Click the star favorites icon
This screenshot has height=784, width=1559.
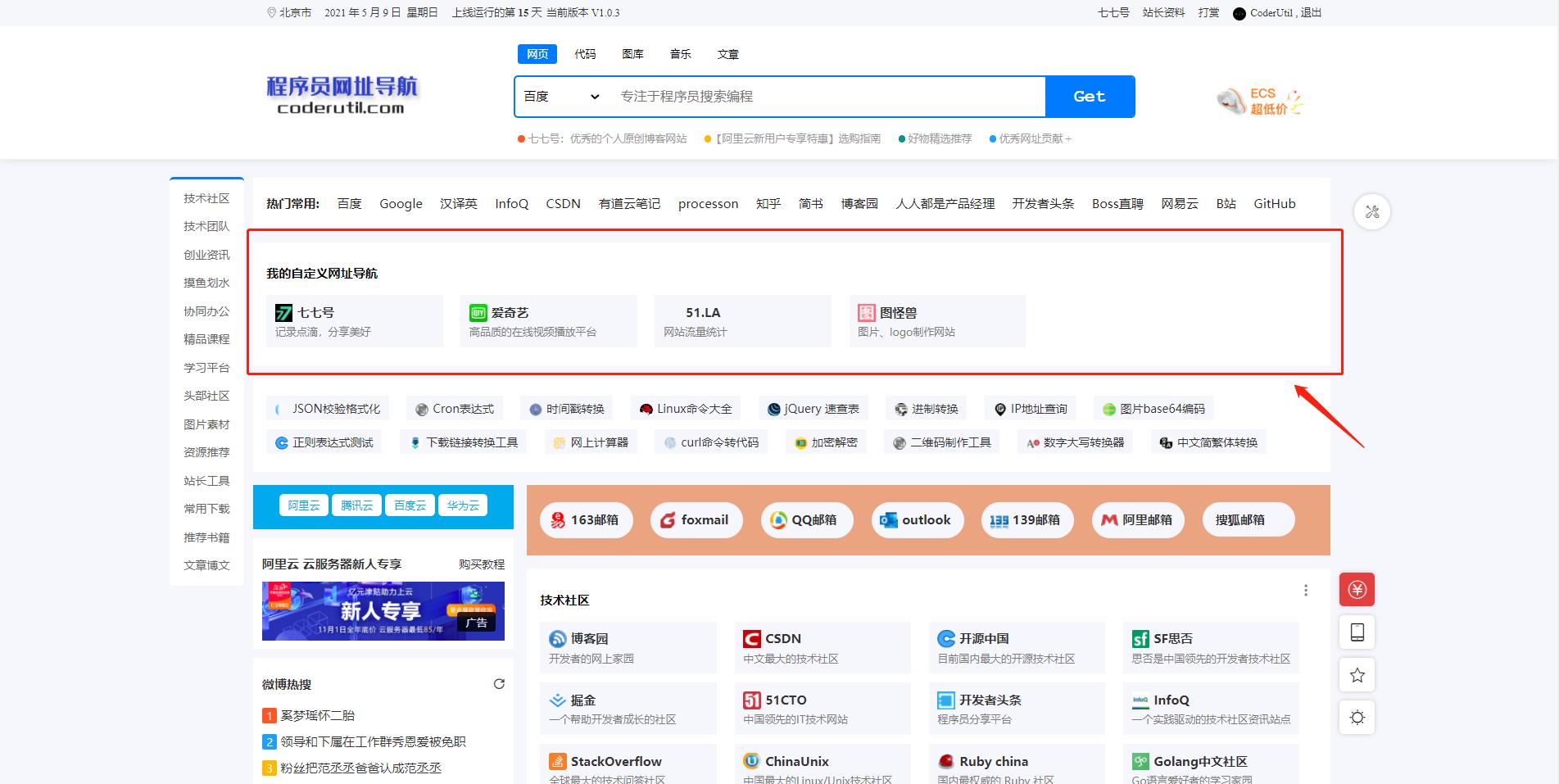(1357, 675)
